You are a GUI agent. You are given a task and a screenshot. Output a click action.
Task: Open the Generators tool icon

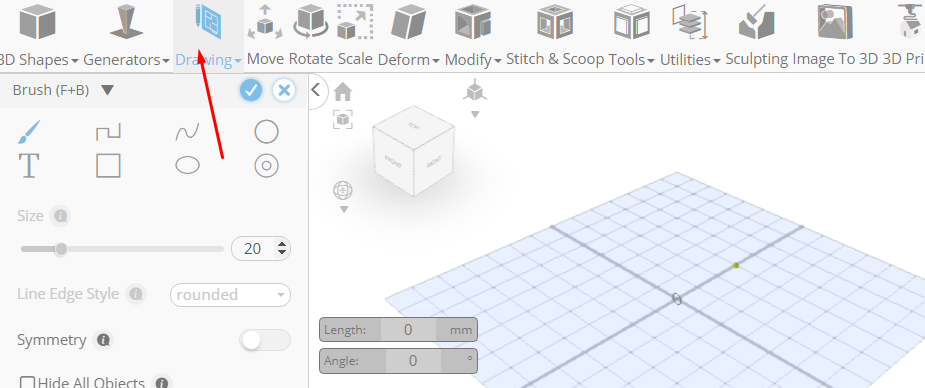click(126, 22)
